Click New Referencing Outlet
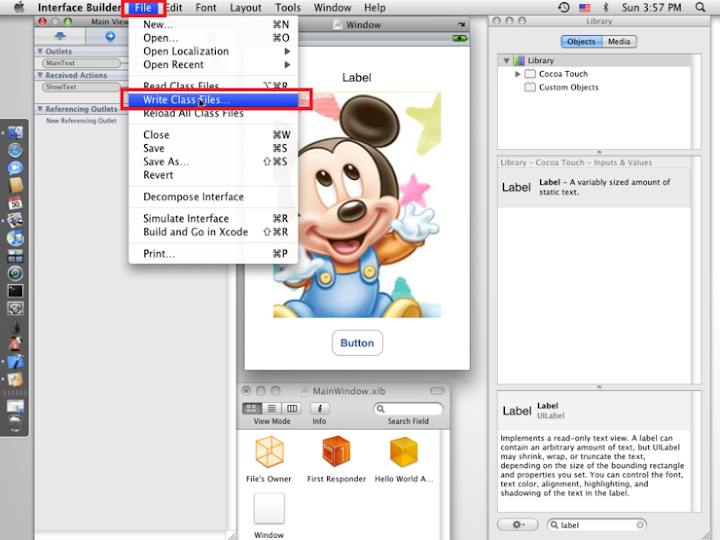Screen dimensions: 720x540 (x=81, y=121)
